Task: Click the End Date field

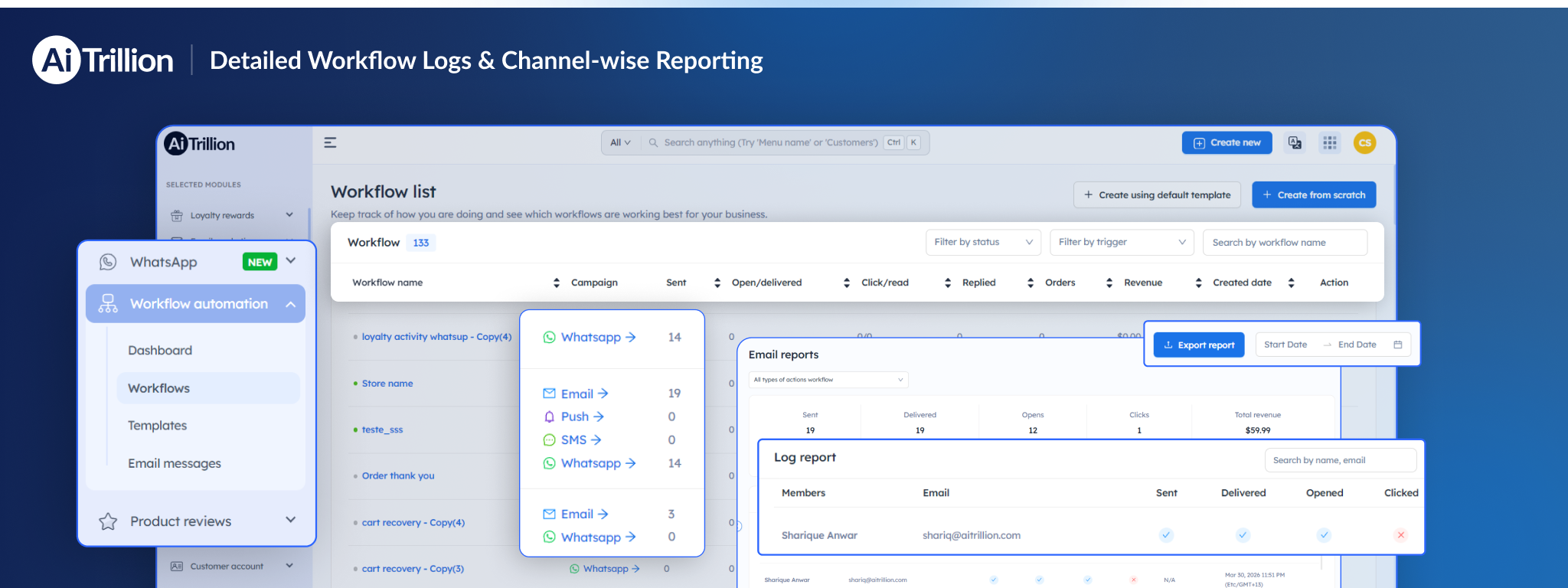Action: (1357, 345)
